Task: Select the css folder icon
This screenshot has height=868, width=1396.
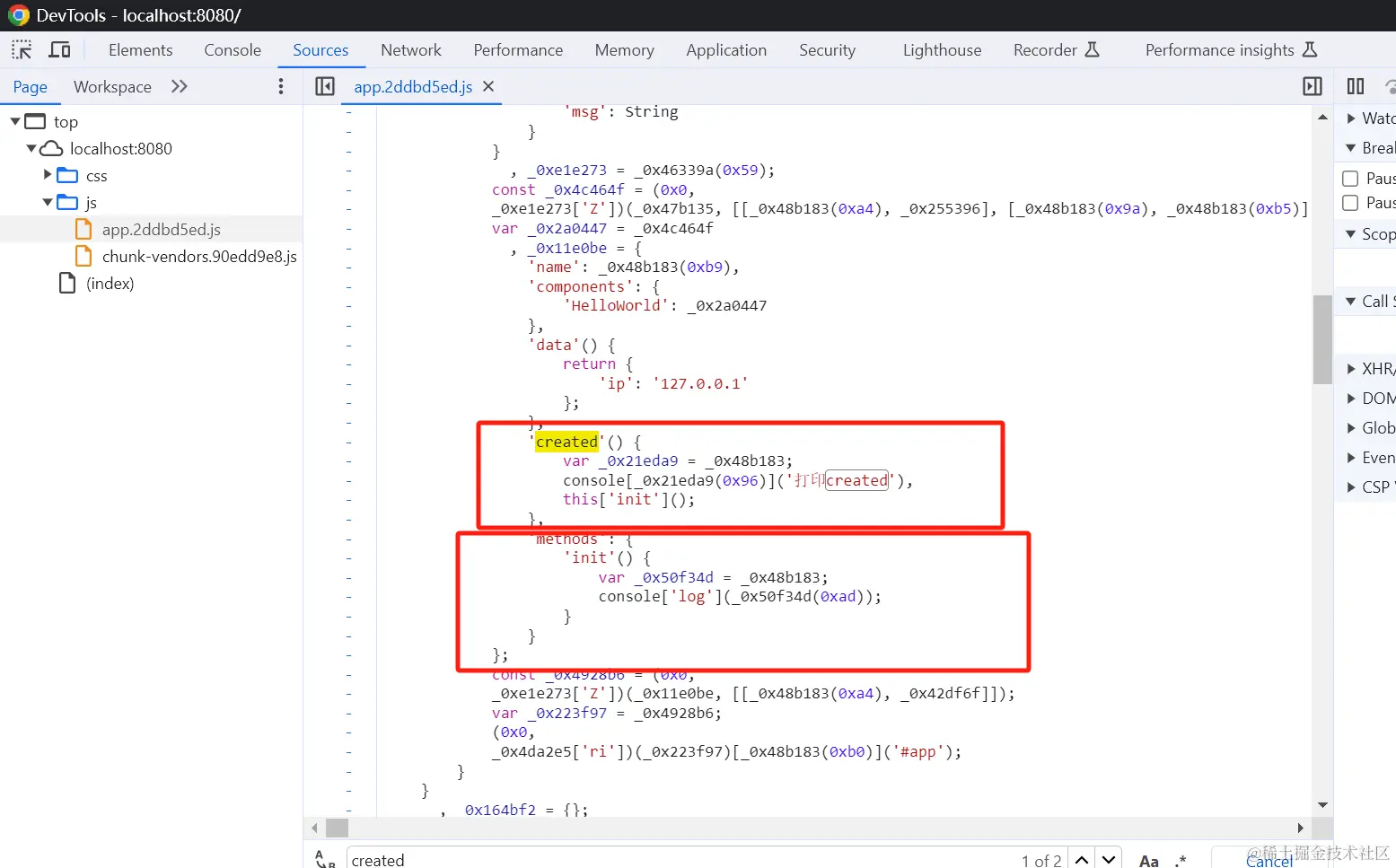Action: 67,175
